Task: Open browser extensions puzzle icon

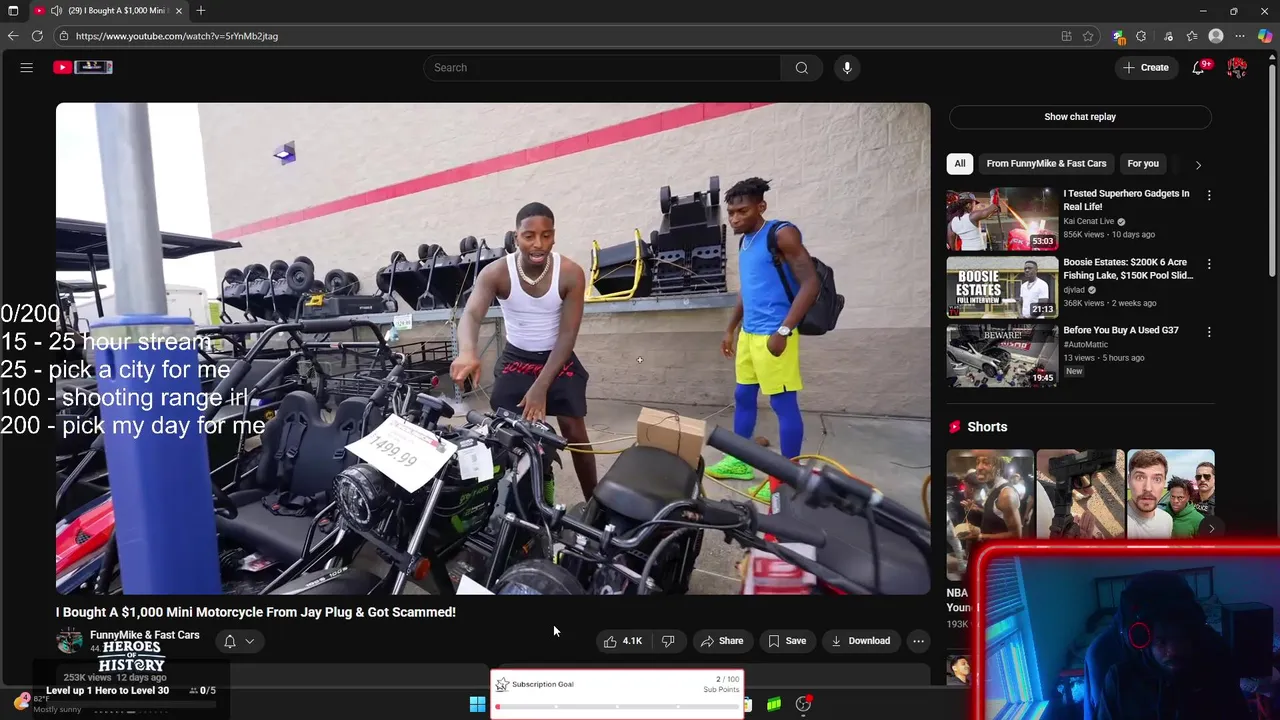Action: [1141, 36]
